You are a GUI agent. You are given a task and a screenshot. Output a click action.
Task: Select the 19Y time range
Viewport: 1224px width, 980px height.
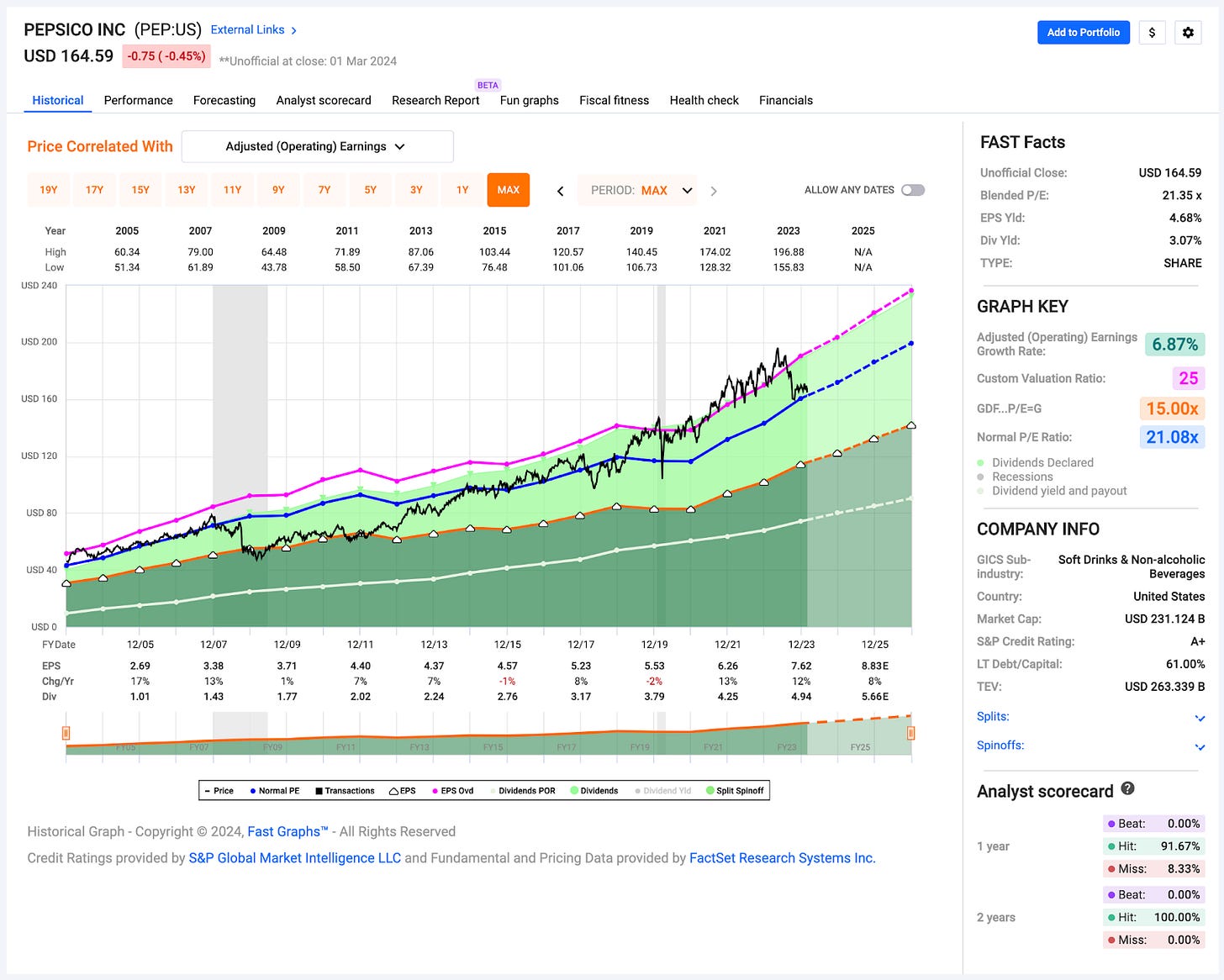coord(49,190)
